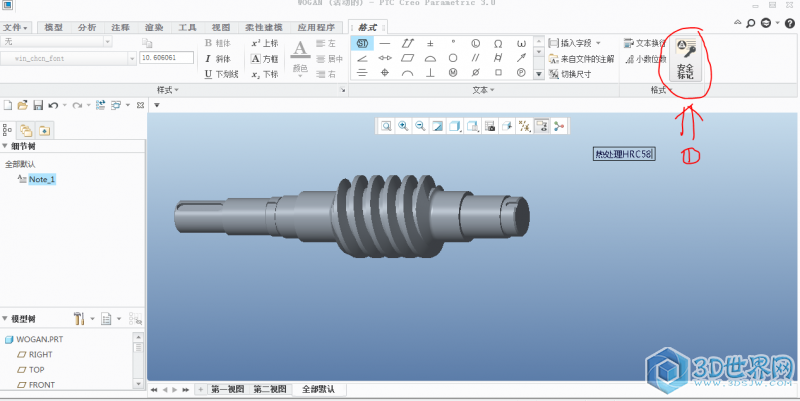
Task: Expand the 样式 group menu
Action: click(167, 90)
